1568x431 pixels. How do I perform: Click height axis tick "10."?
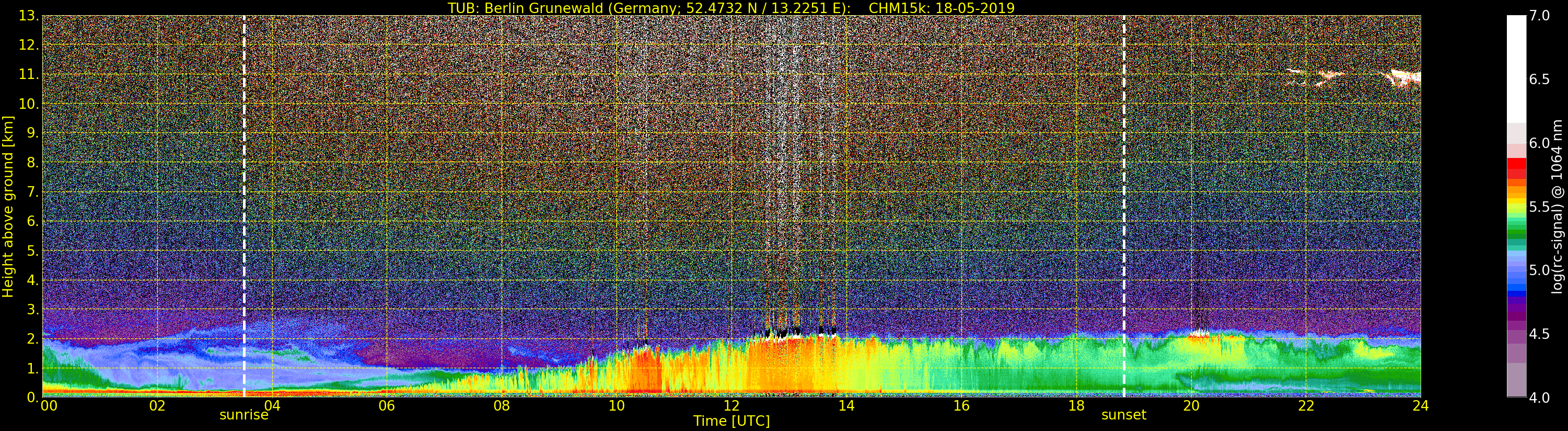tap(29, 104)
